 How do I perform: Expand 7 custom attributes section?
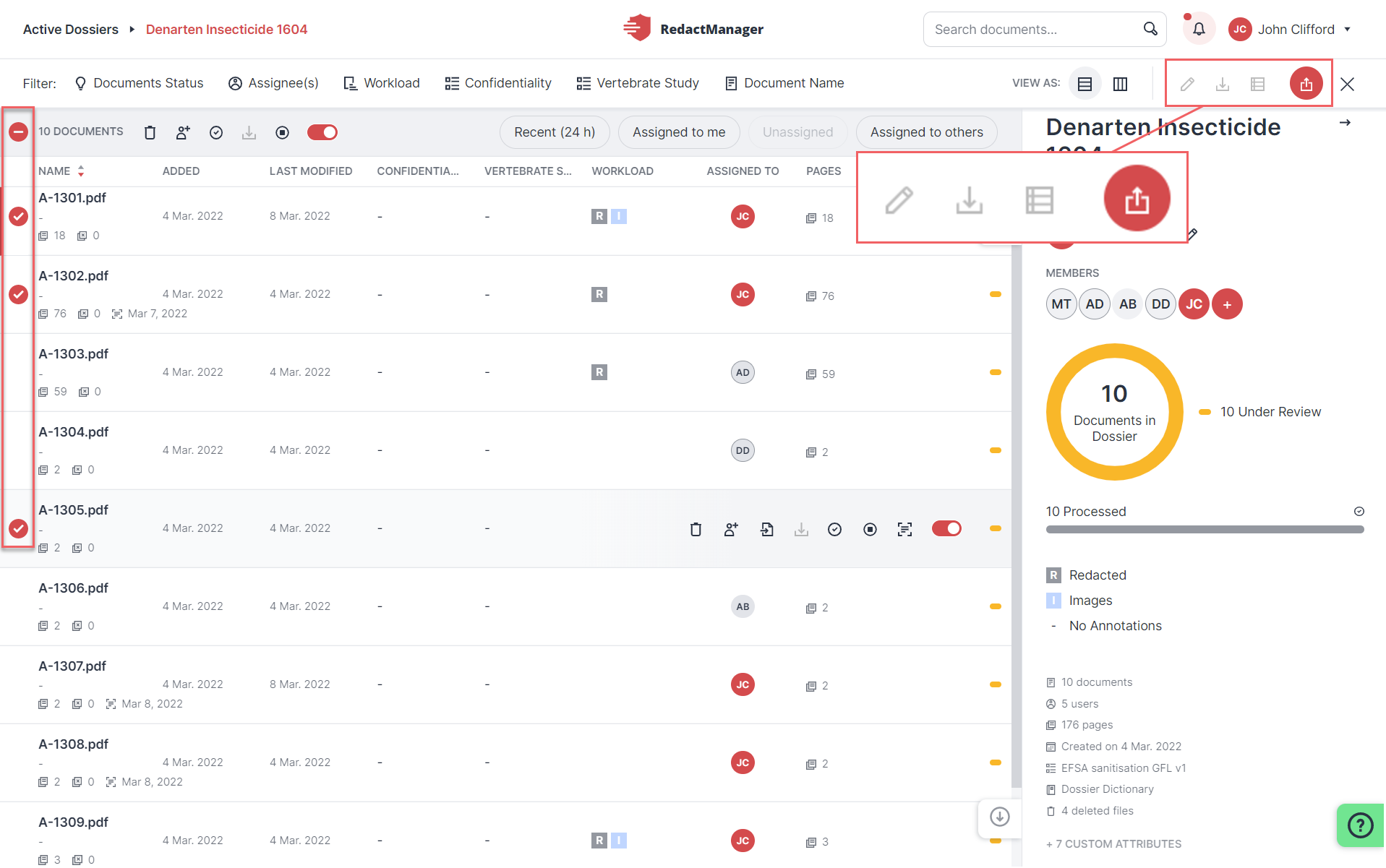point(1113,843)
